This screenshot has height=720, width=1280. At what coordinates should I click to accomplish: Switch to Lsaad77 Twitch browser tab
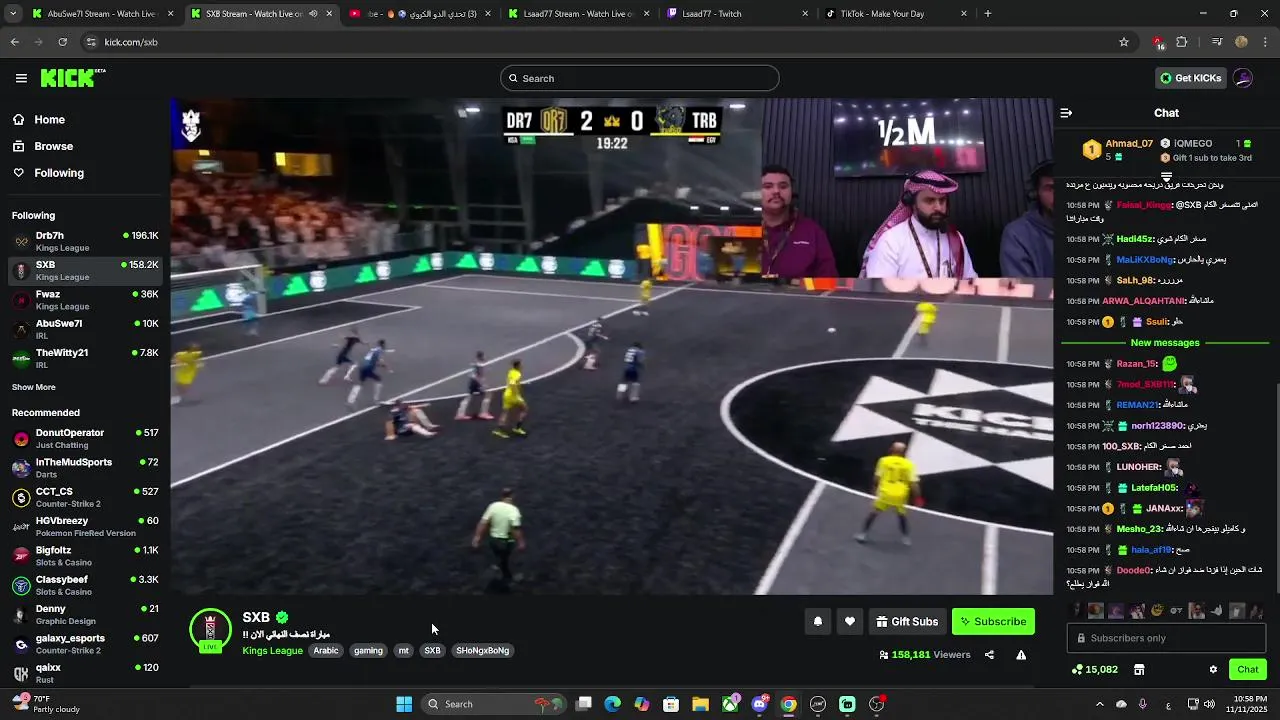pyautogui.click(x=738, y=14)
